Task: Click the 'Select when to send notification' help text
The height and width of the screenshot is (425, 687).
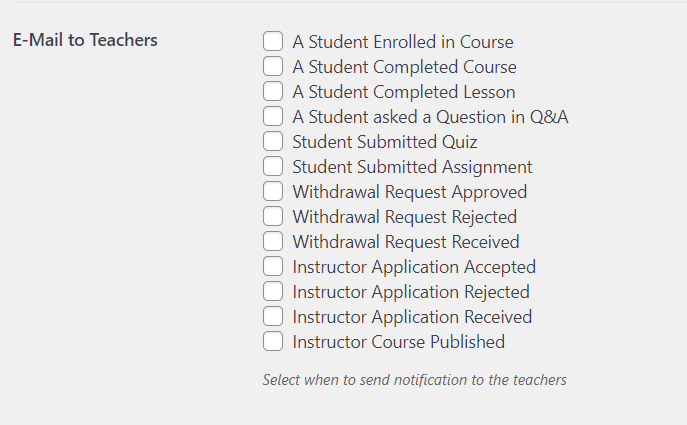Action: tap(414, 380)
